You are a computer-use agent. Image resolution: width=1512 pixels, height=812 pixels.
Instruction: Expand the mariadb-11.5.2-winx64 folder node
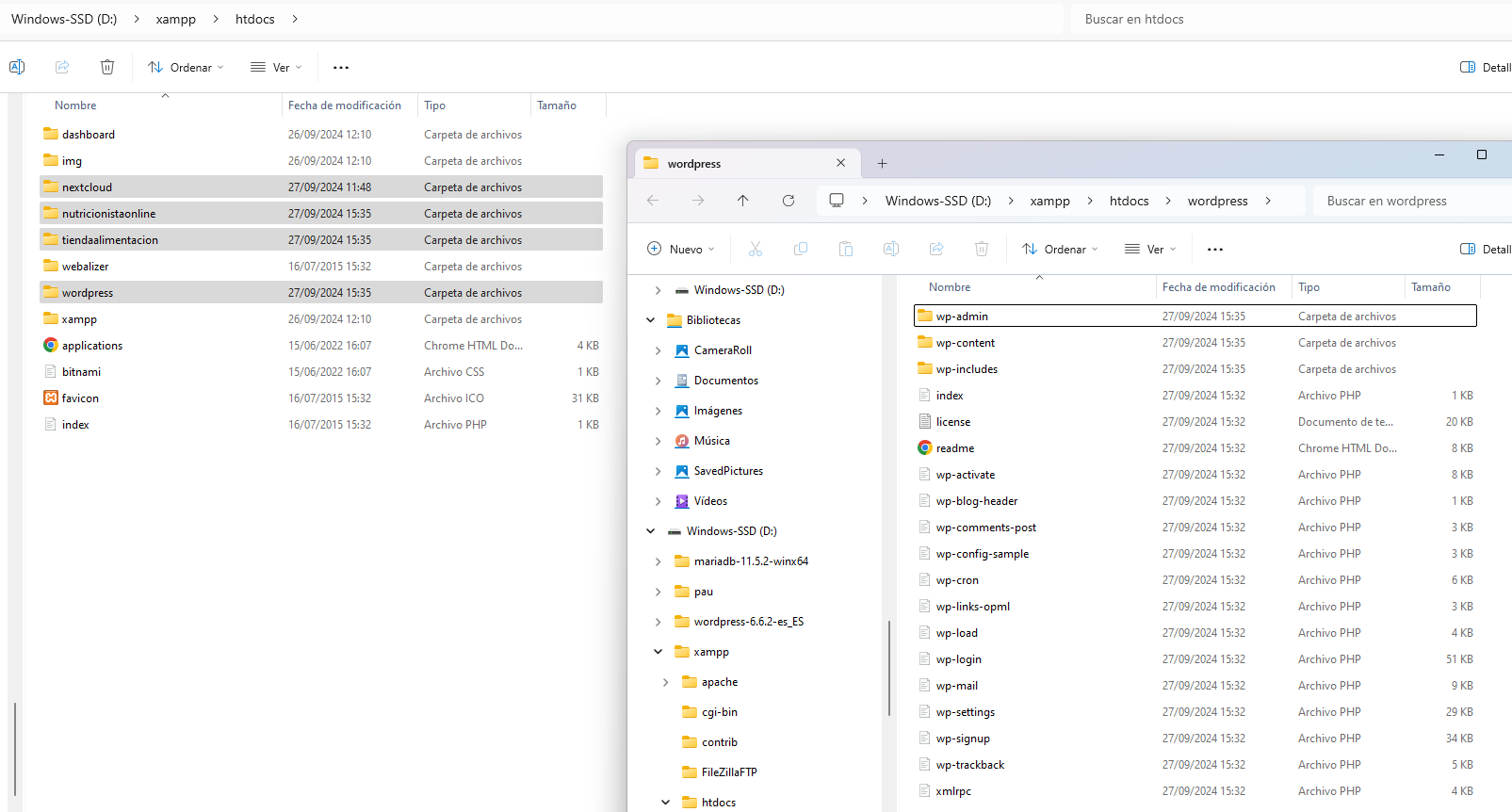[658, 561]
